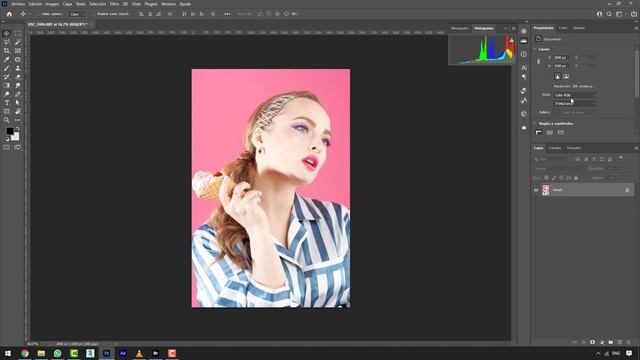This screenshot has height=360, width=640.
Task: Select the Hand tool
Action: coord(18,111)
